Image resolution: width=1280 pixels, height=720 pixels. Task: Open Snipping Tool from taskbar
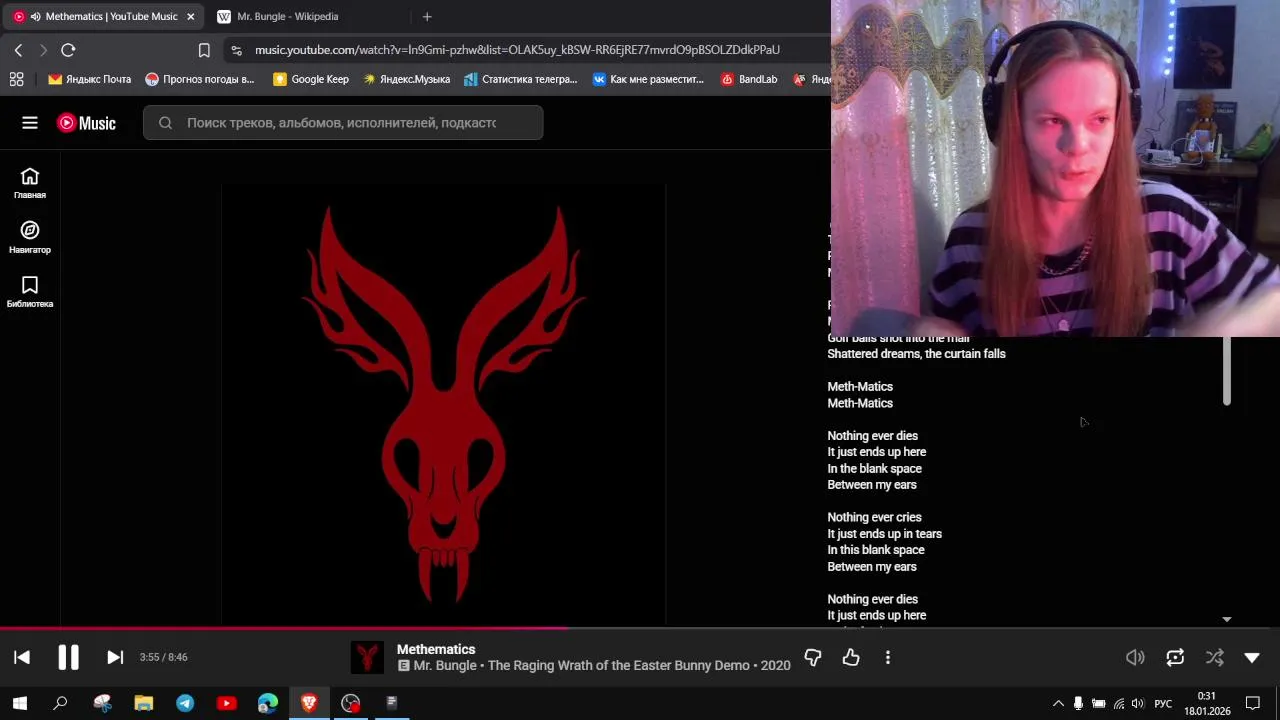coord(102,703)
